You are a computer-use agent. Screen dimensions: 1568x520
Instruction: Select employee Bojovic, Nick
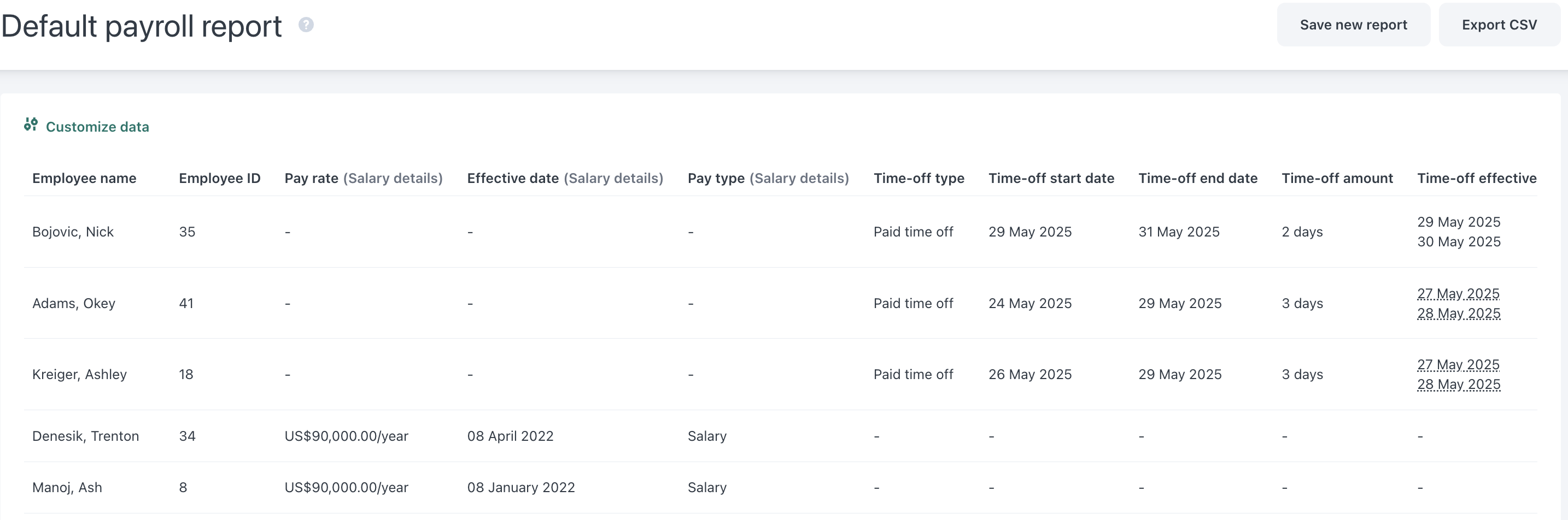click(x=73, y=232)
